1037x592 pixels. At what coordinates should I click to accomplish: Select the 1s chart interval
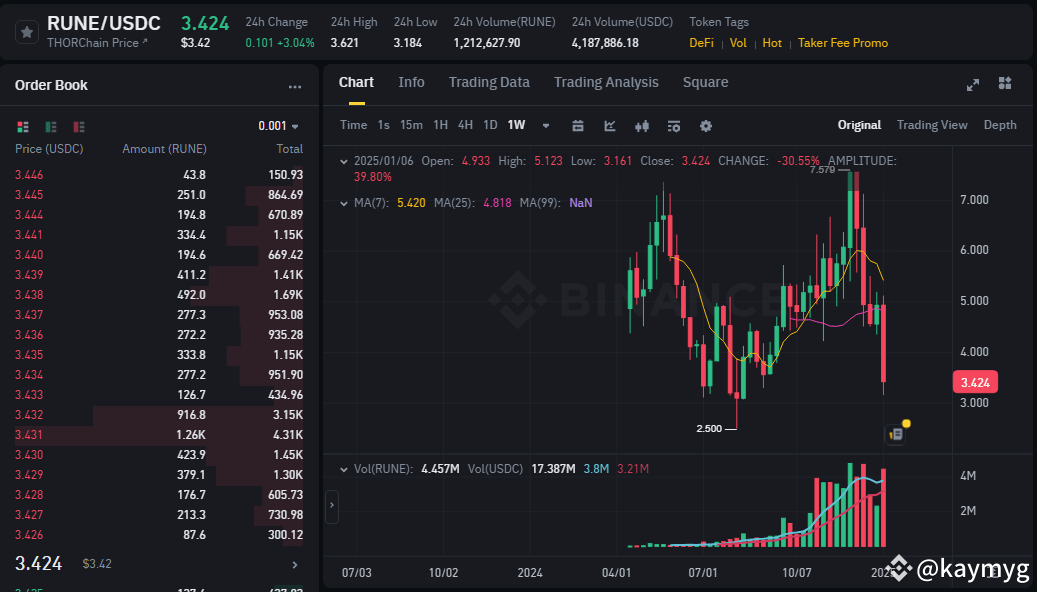(384, 125)
